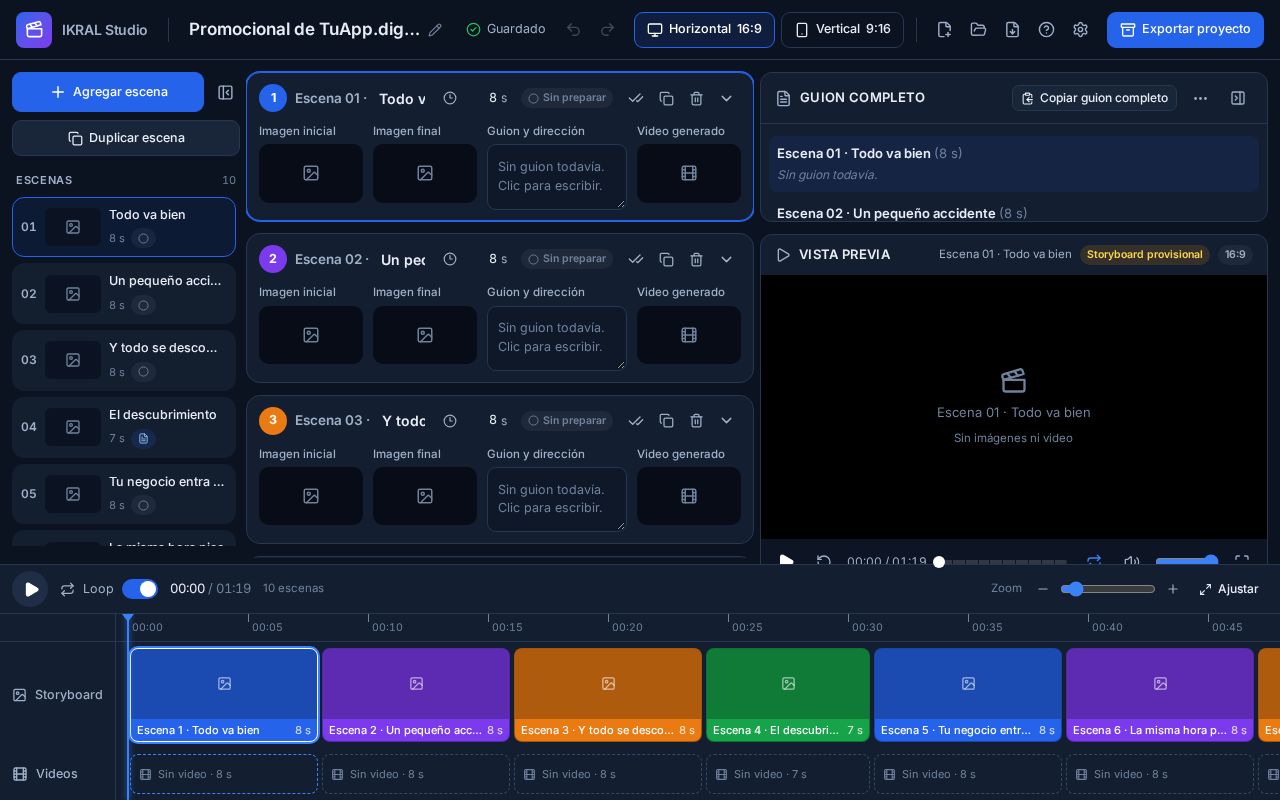
Task: Expand the Escena 01 card chevron
Action: (726, 98)
